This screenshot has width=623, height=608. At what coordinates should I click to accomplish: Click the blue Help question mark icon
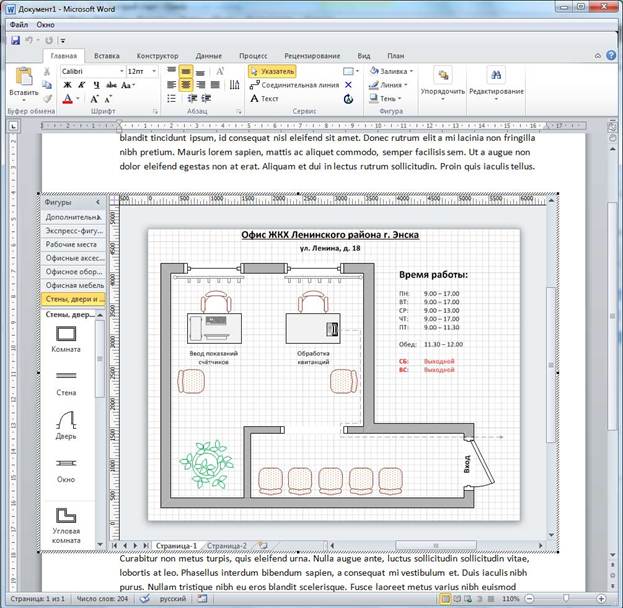[611, 56]
